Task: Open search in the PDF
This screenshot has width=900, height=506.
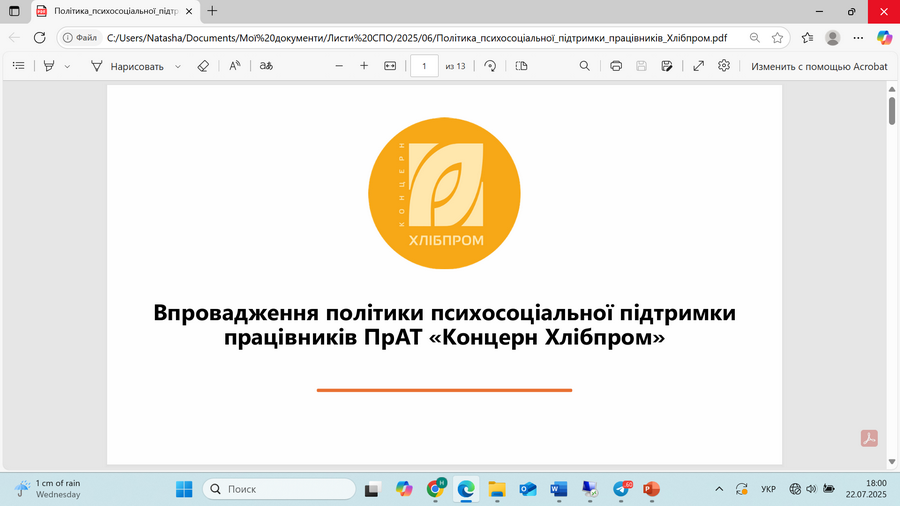Action: pyautogui.click(x=584, y=66)
